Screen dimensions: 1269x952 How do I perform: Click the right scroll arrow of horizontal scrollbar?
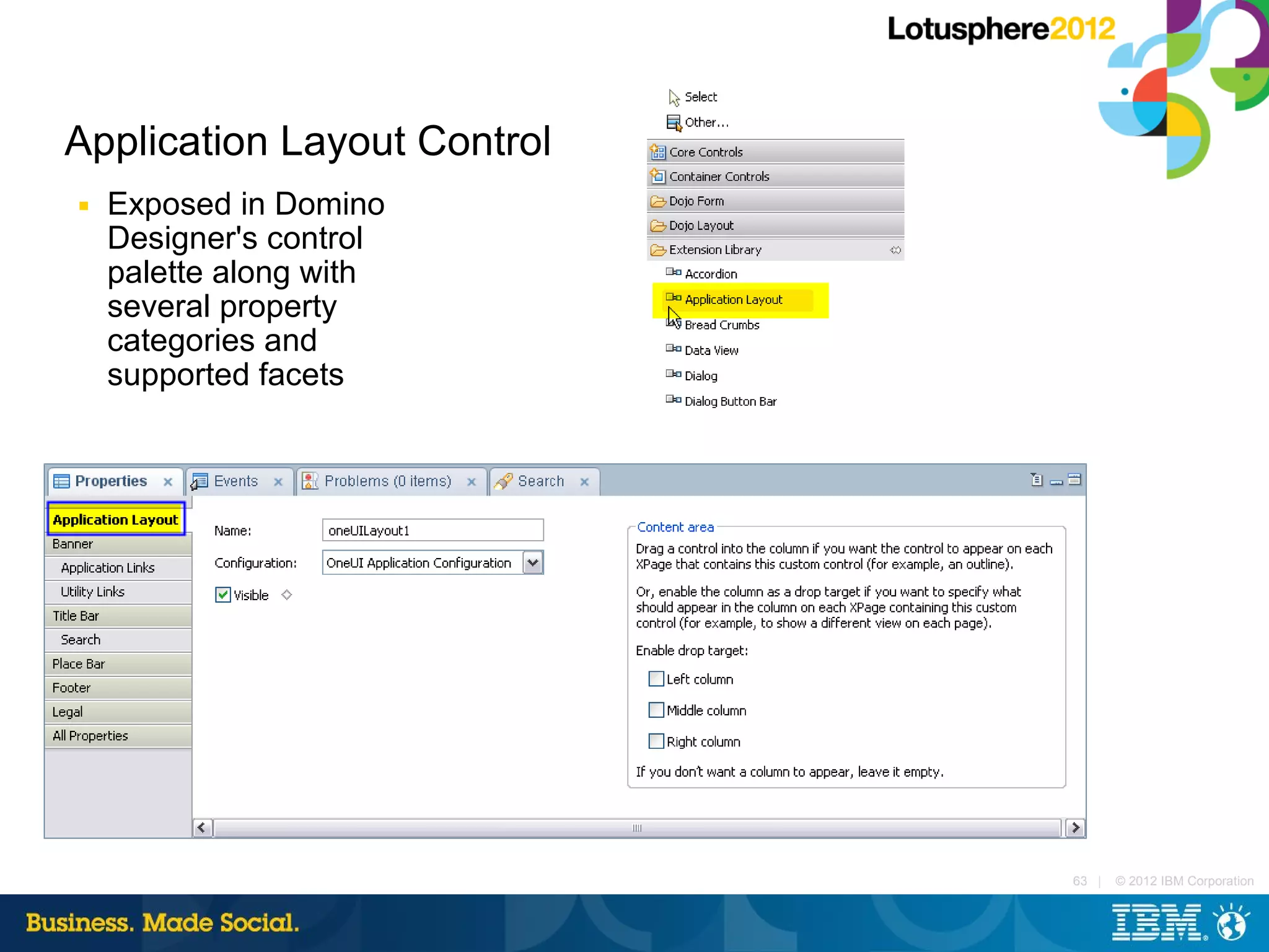pyautogui.click(x=1075, y=828)
